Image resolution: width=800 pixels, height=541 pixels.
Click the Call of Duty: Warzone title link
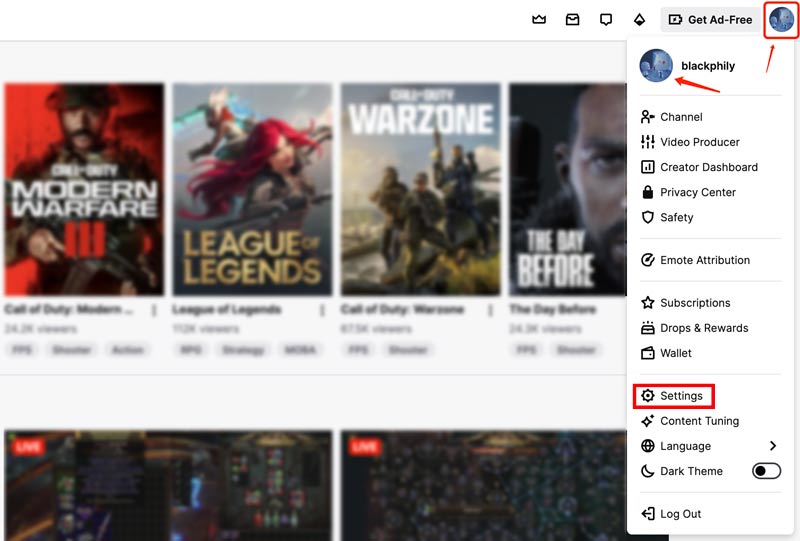point(402,309)
